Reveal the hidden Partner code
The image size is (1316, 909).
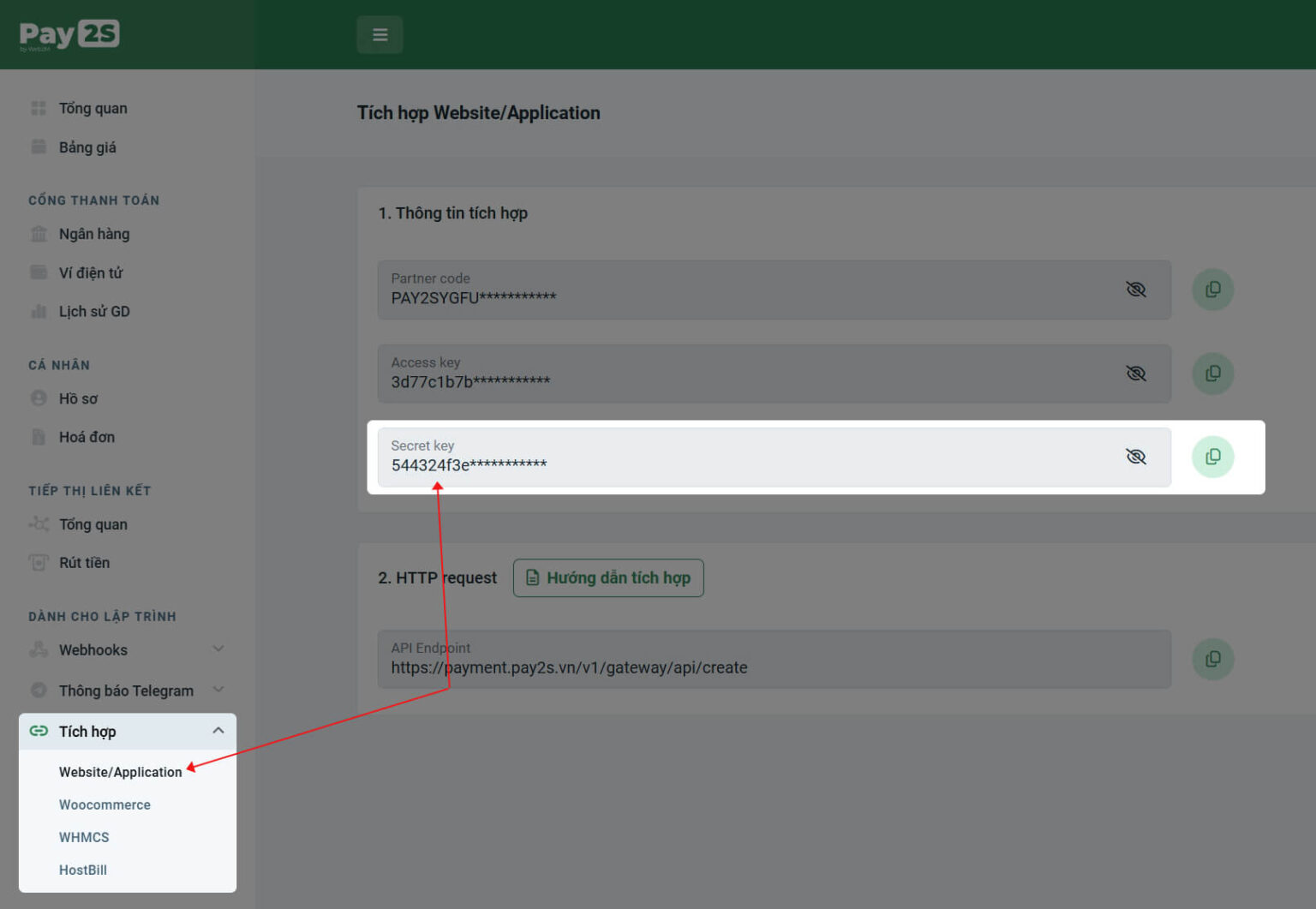tap(1135, 290)
